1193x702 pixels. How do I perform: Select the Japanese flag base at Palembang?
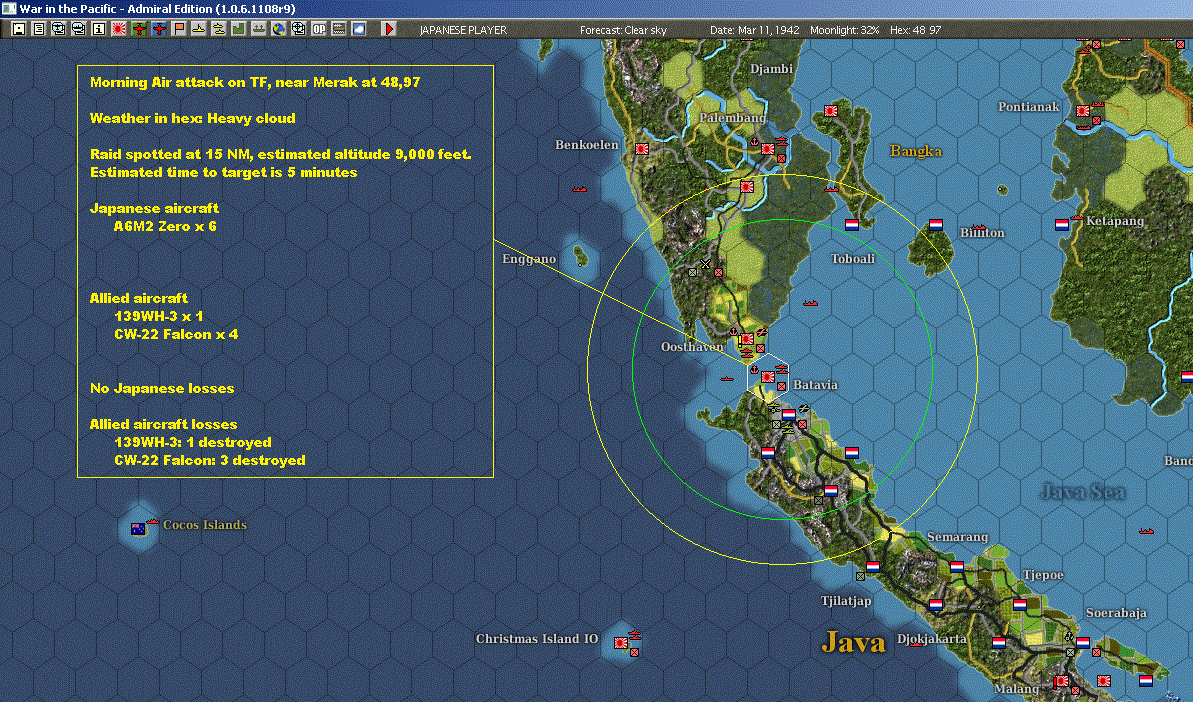click(768, 149)
